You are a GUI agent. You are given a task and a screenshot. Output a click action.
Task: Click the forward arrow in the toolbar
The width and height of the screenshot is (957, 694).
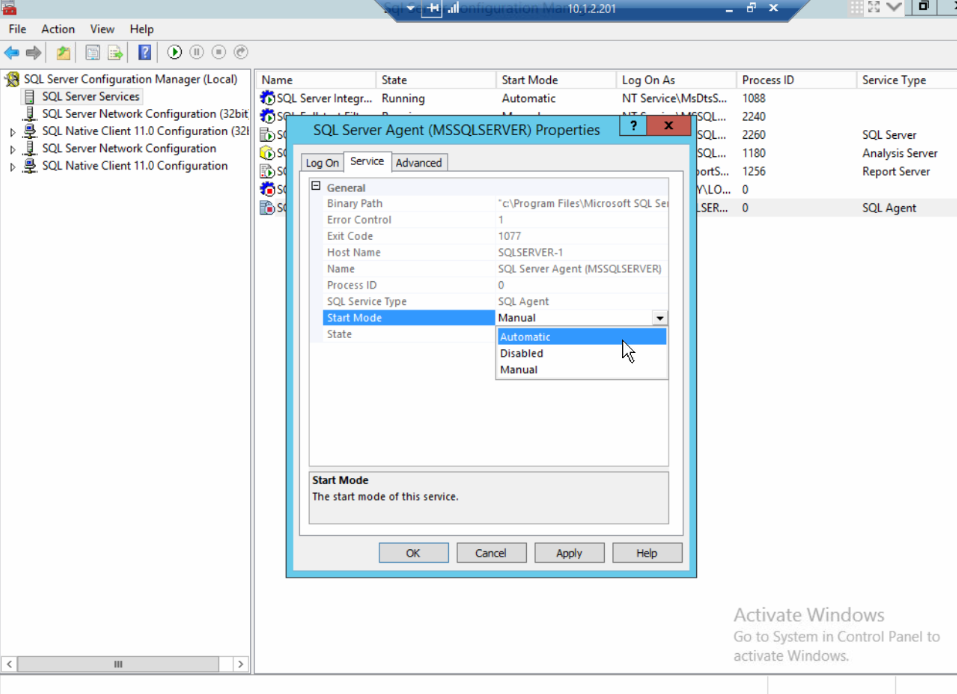34,52
